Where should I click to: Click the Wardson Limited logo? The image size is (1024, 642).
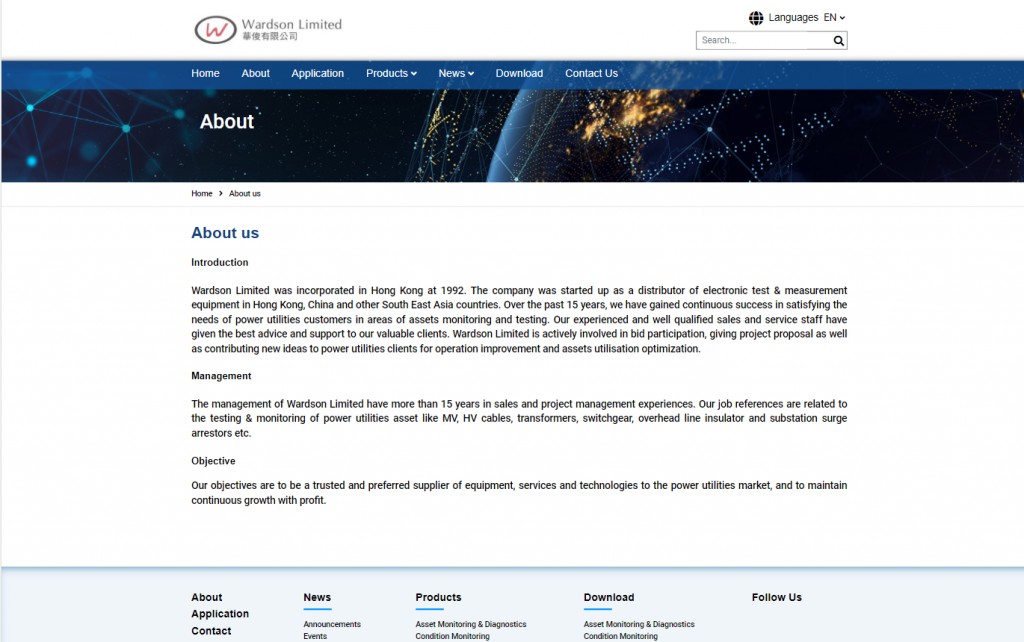coord(268,29)
